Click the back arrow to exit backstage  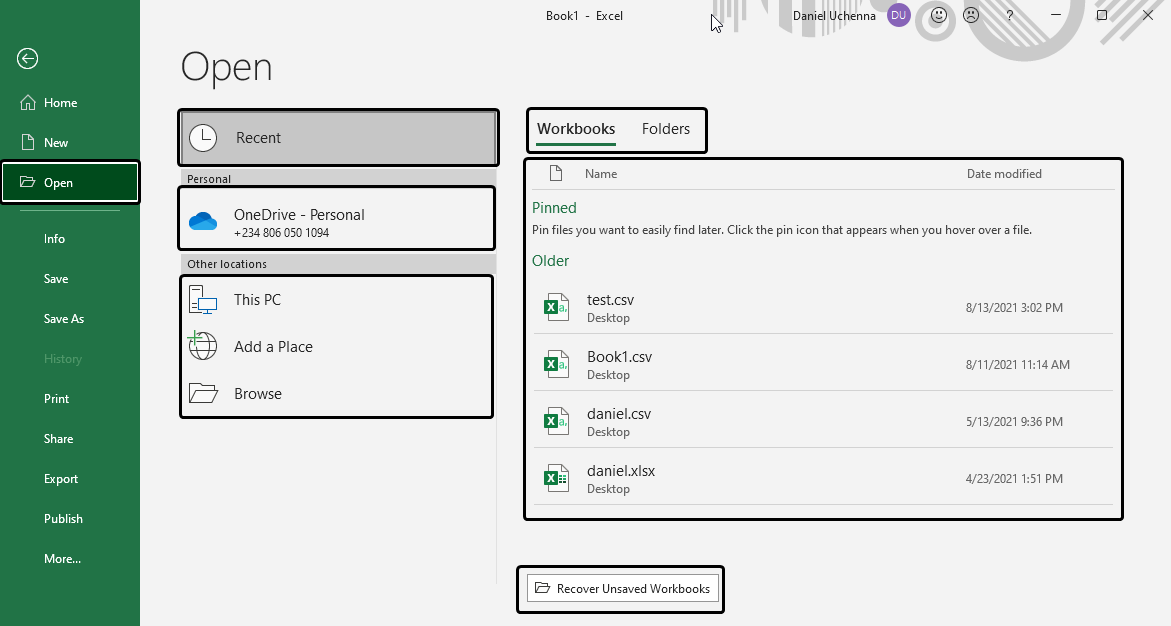[27, 59]
